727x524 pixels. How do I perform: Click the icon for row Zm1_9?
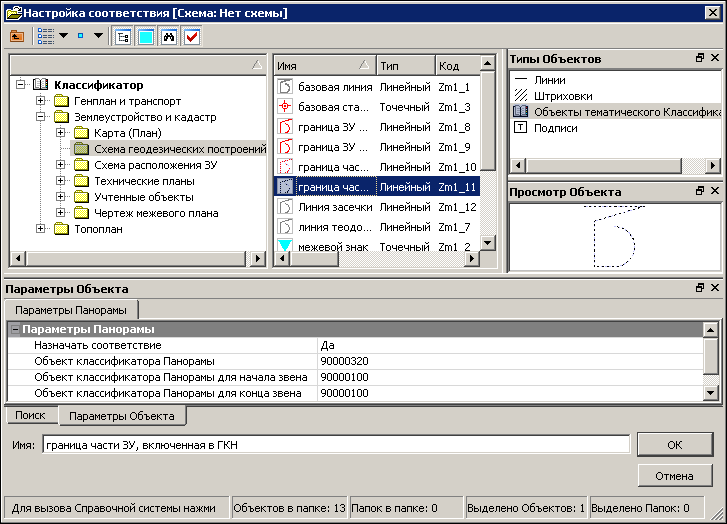coord(285,147)
